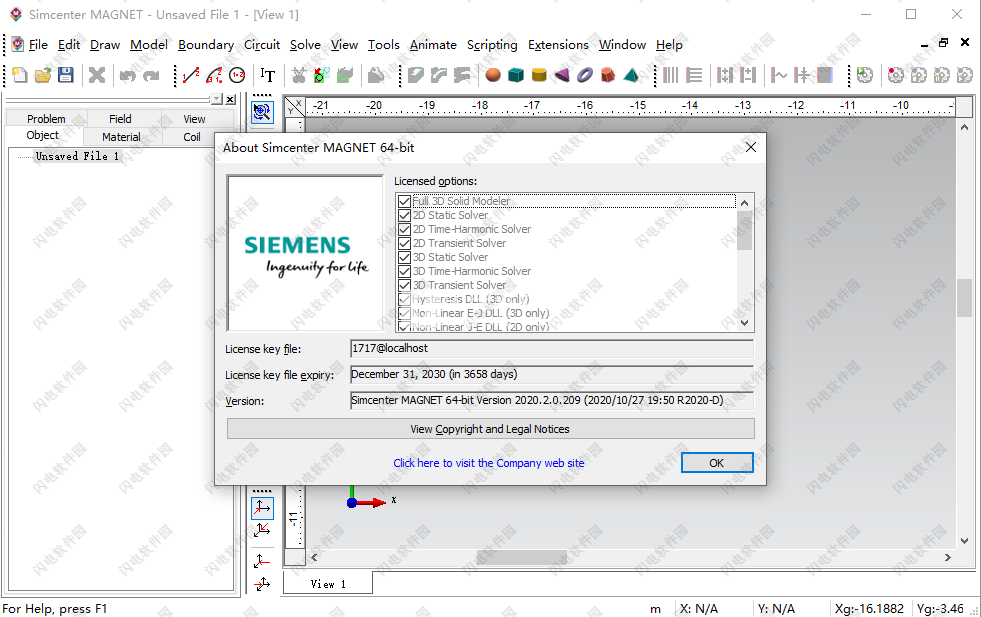Toggle the 2D Time-Harmonic Solver checkbox
The width and height of the screenshot is (981, 617).
[404, 229]
